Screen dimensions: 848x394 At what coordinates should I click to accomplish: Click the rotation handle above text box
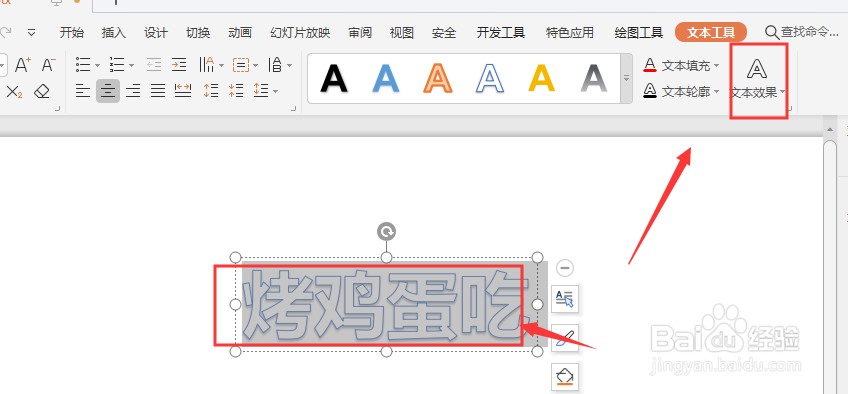point(386,232)
